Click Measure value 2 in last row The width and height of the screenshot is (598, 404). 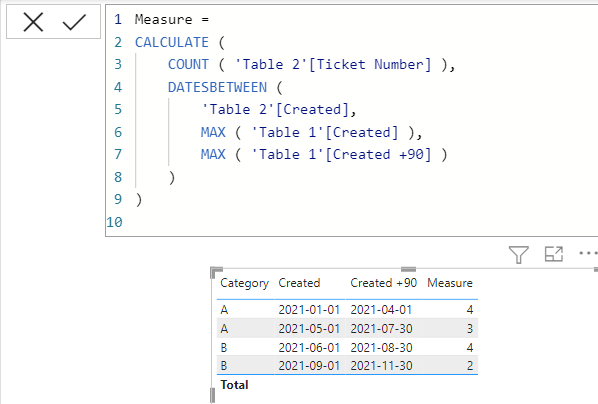tap(470, 366)
